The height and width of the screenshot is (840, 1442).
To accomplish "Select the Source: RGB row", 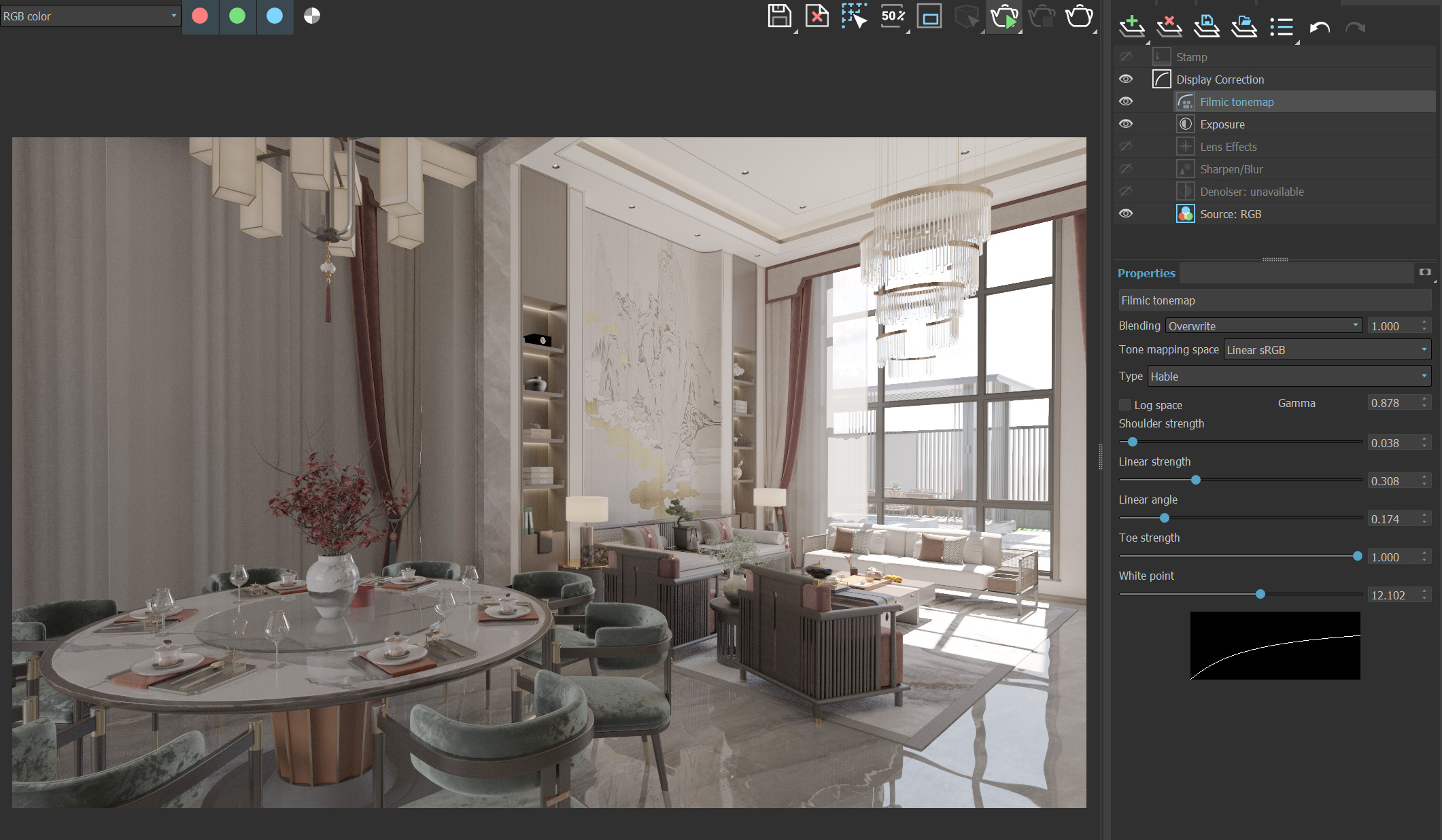I will tap(1275, 214).
